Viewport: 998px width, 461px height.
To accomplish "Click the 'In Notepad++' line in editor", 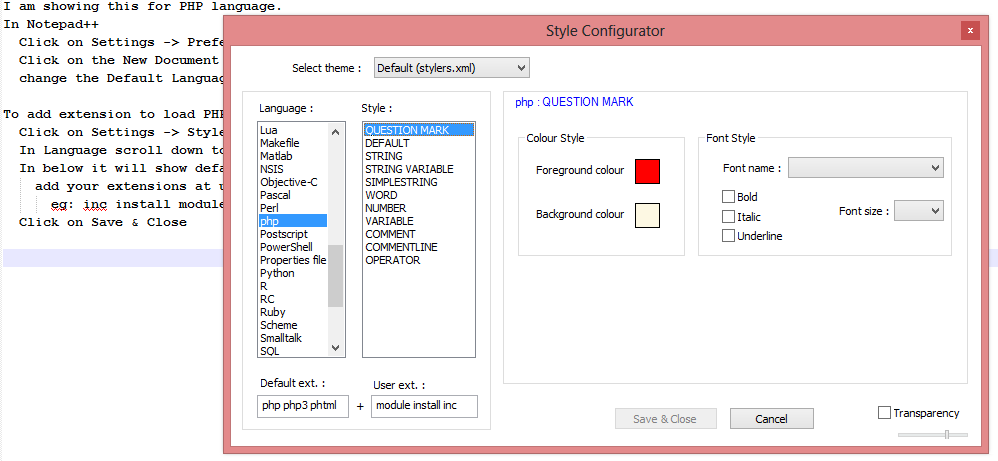I will click(x=51, y=25).
